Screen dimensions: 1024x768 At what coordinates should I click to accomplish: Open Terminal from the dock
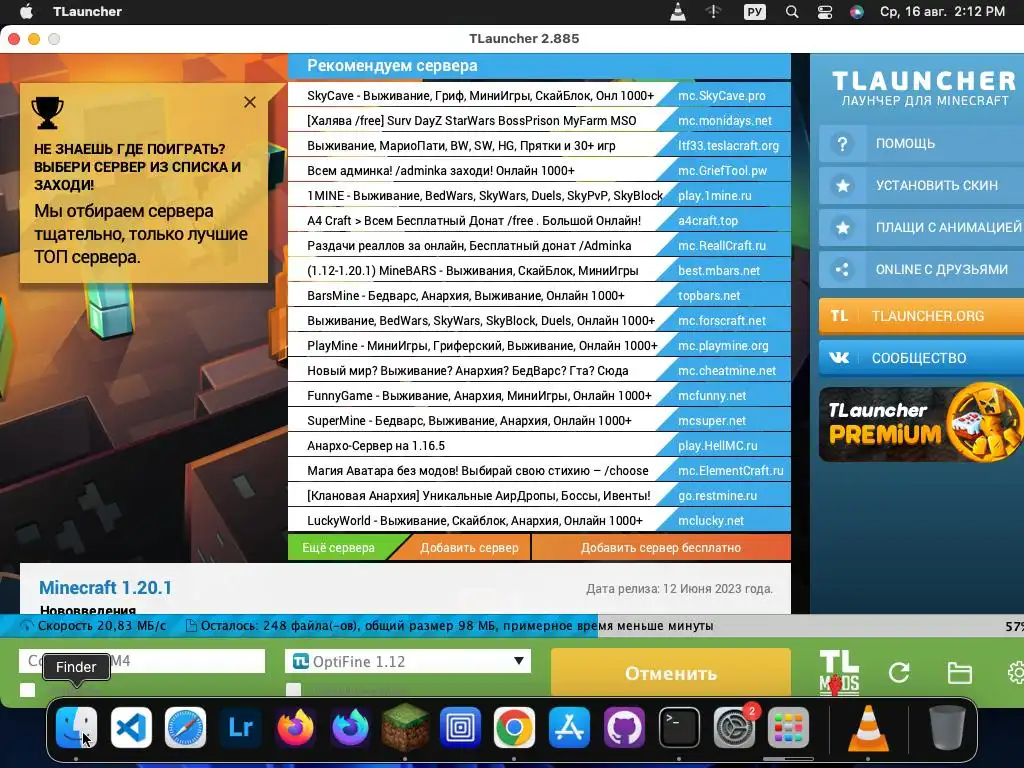click(x=679, y=727)
